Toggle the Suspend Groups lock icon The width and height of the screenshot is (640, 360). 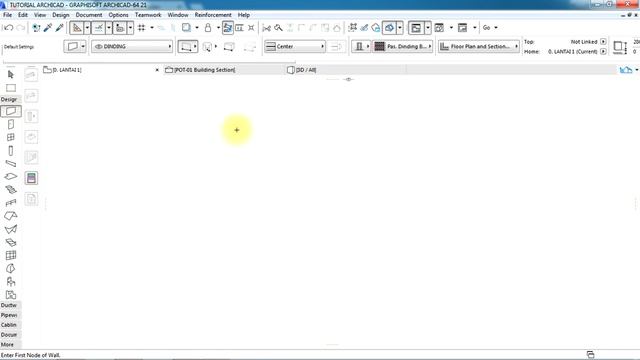[x=208, y=28]
